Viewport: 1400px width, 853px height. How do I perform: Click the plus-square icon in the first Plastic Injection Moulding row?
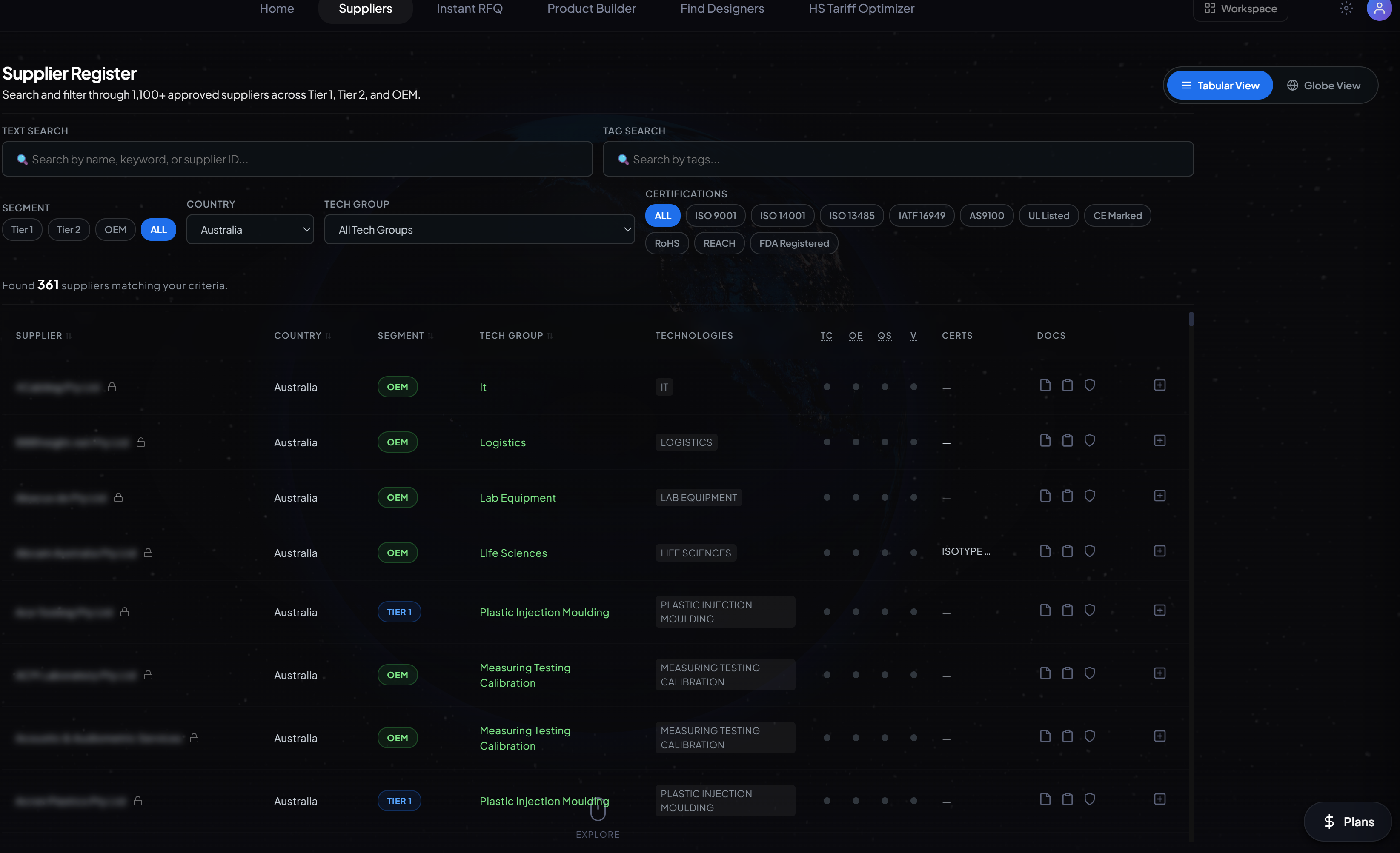click(x=1160, y=610)
